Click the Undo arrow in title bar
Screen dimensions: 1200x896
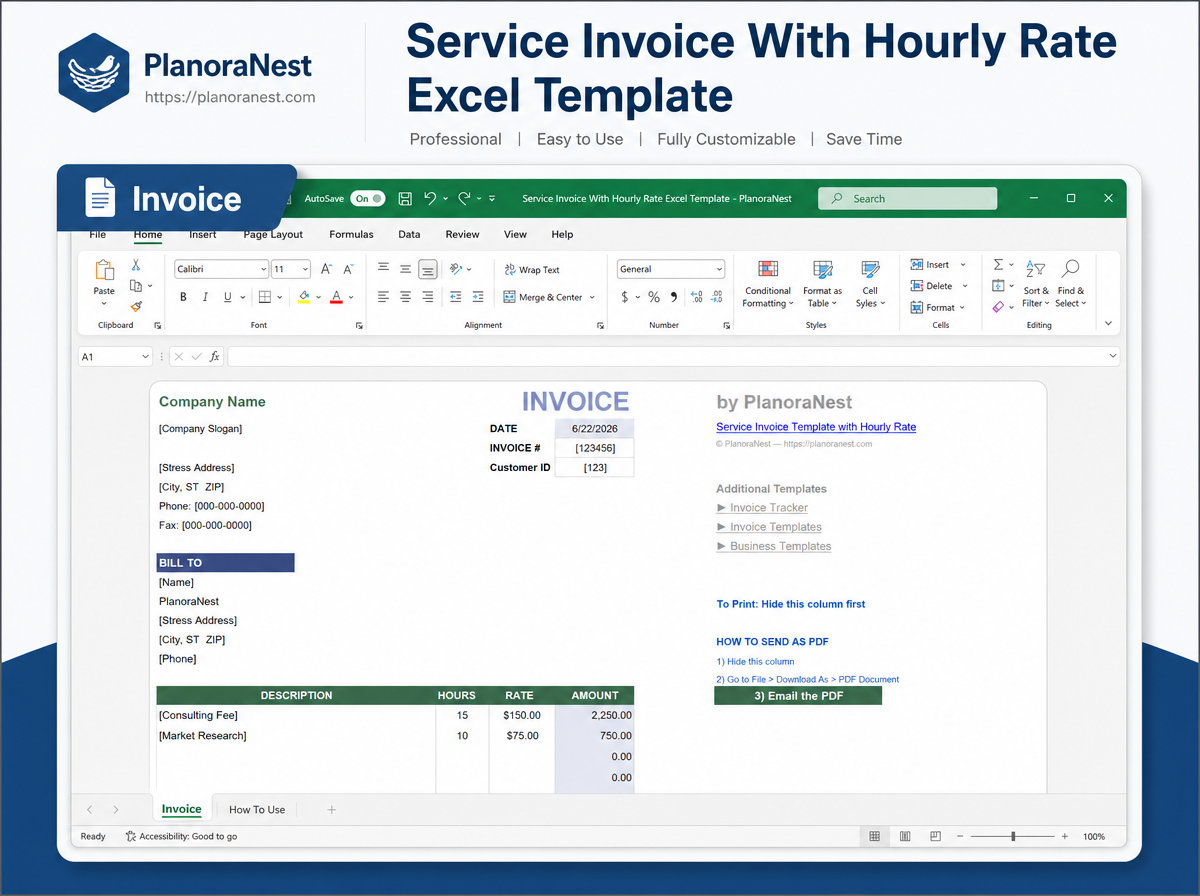click(x=430, y=198)
